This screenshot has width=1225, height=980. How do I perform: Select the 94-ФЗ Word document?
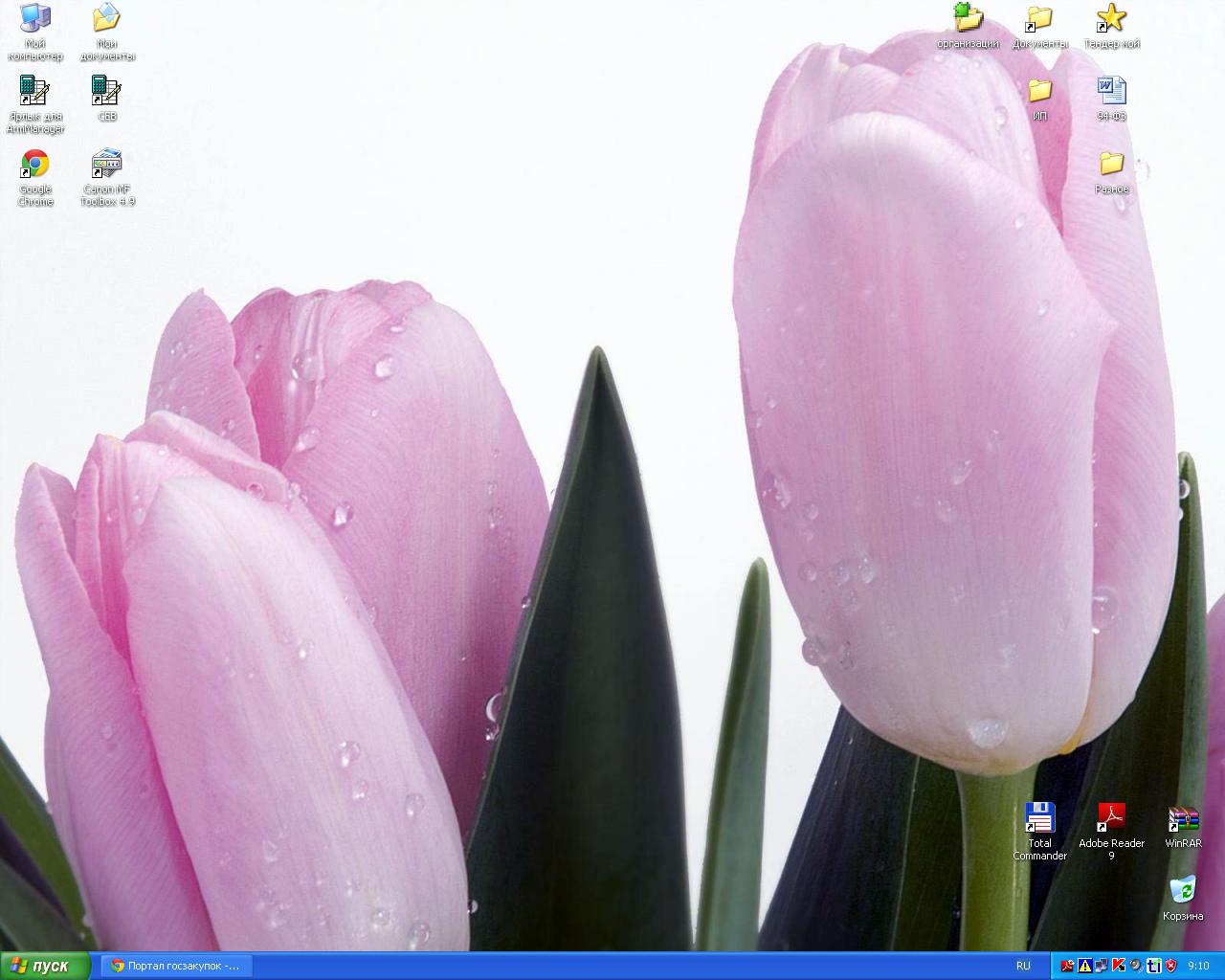point(1111,91)
